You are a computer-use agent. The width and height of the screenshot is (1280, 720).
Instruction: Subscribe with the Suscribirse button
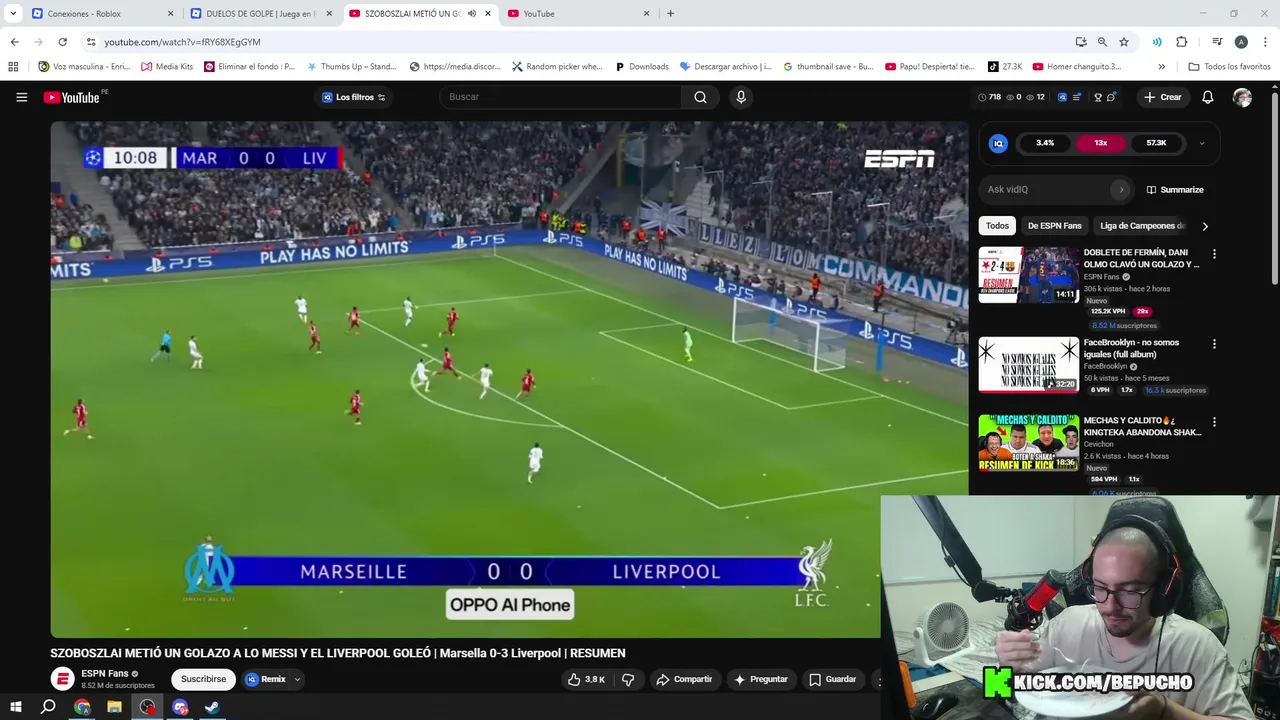coord(203,679)
